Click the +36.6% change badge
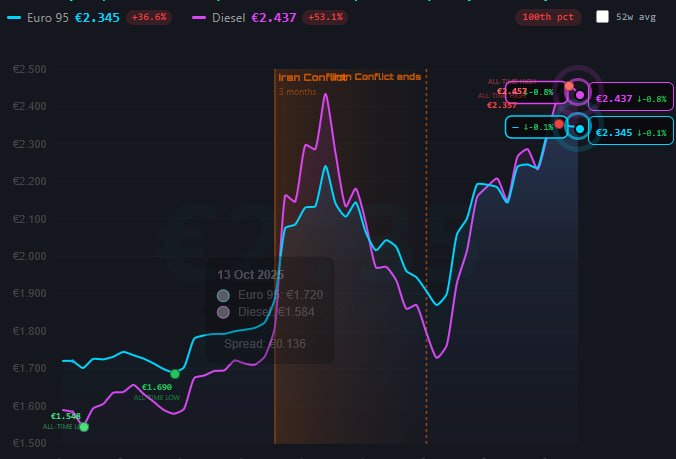Image resolution: width=676 pixels, height=459 pixels. pos(149,17)
